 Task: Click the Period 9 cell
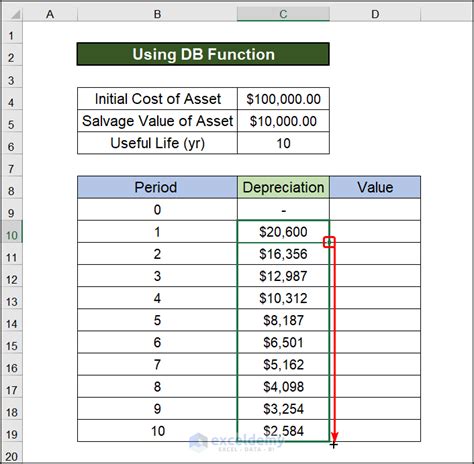pos(157,409)
